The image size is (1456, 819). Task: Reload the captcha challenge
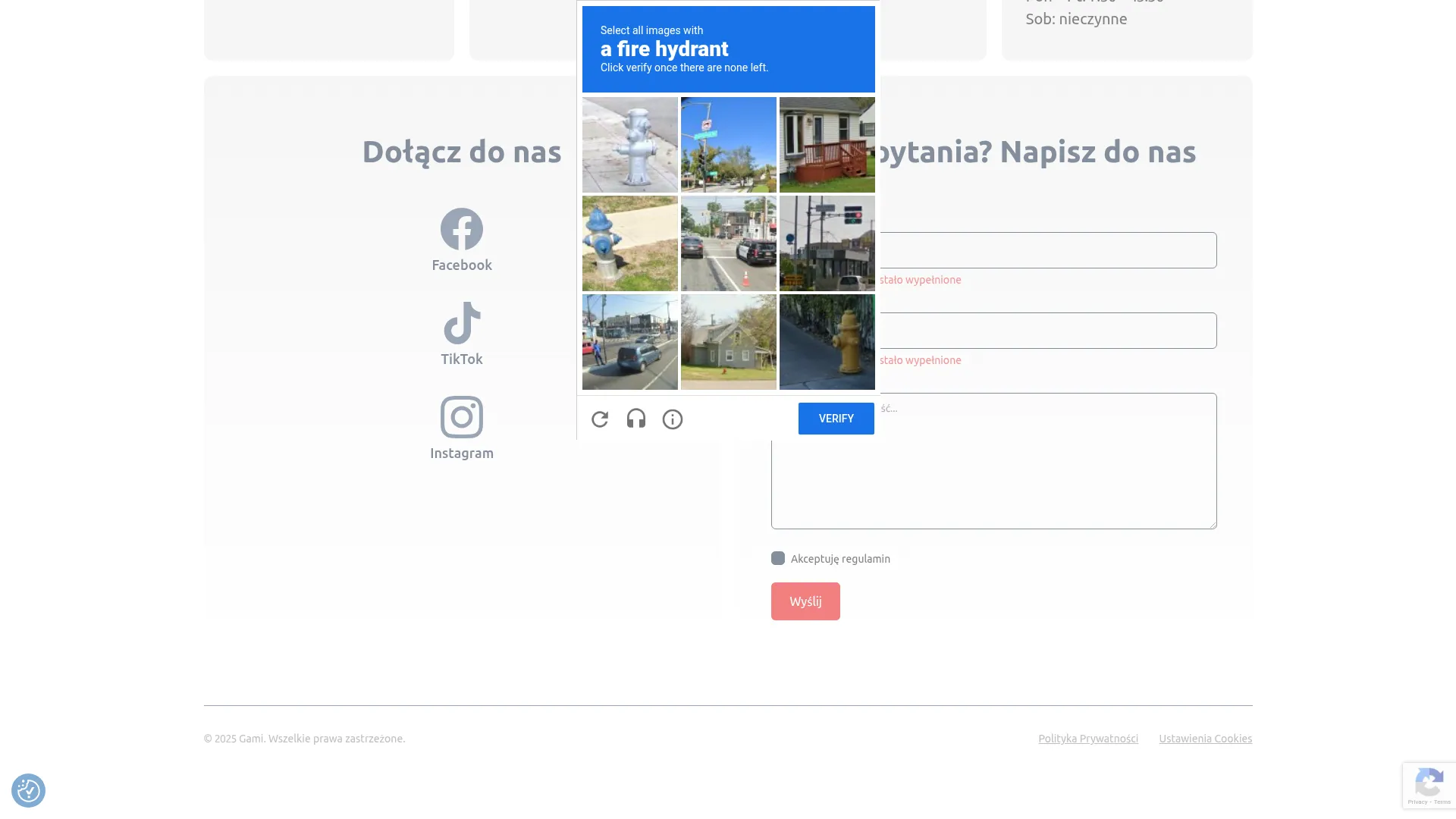[600, 419]
